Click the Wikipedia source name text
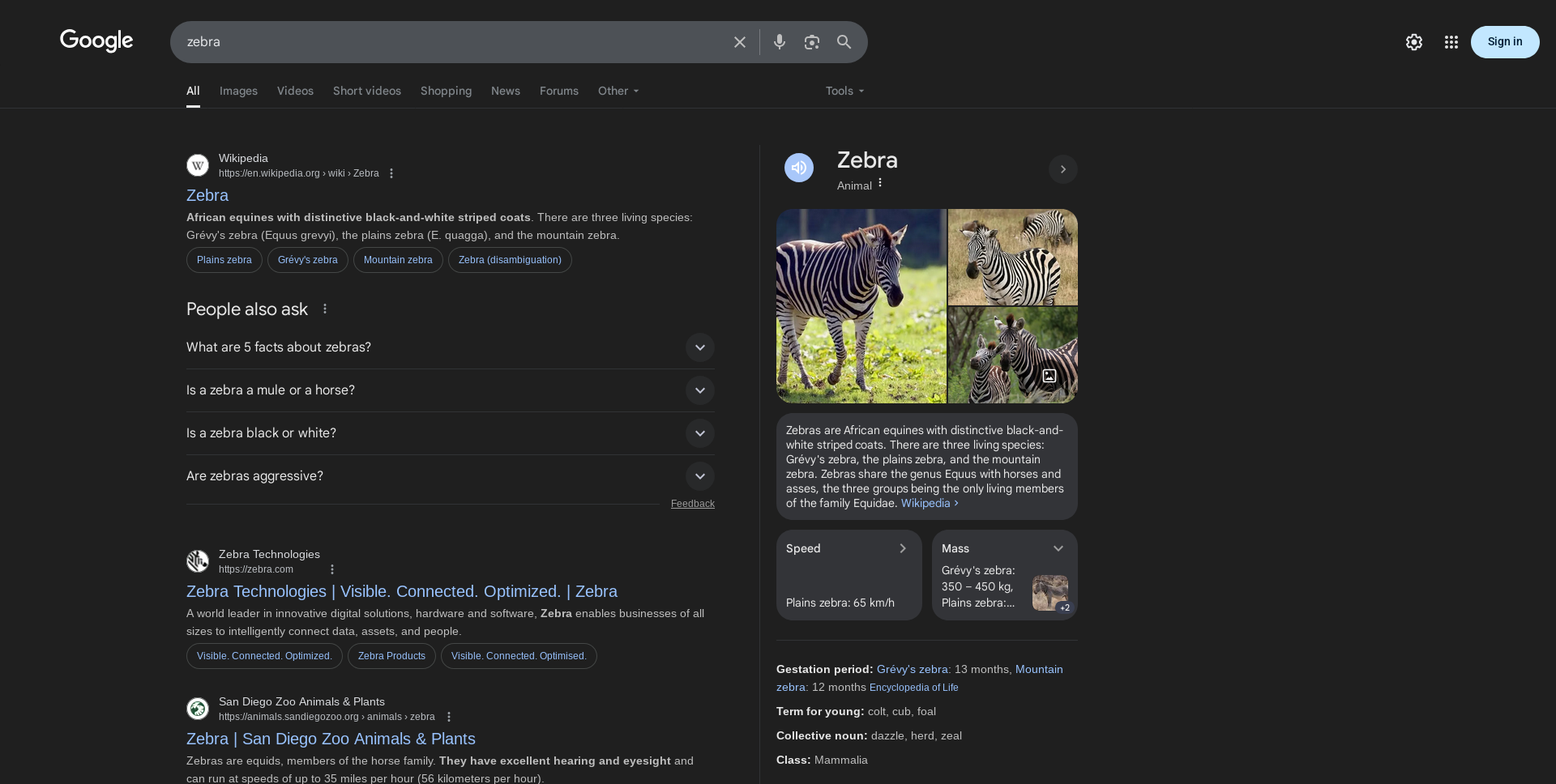The image size is (1556, 784). coord(243,158)
